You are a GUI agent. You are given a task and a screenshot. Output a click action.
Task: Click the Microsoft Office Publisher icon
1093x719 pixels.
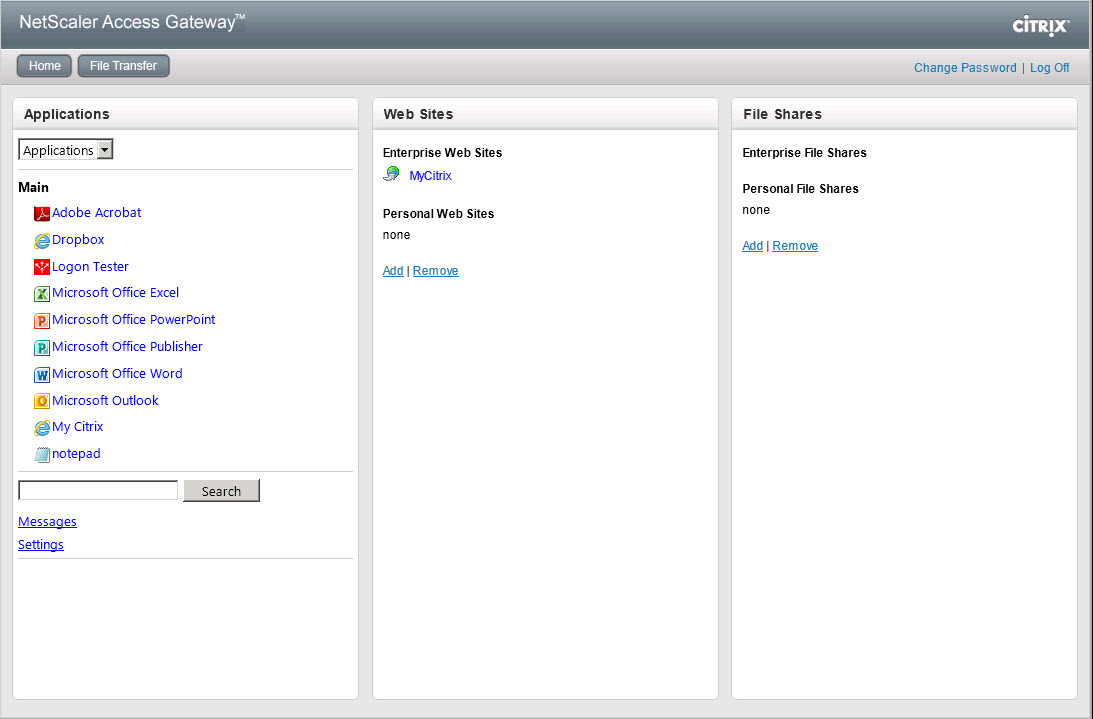42,348
